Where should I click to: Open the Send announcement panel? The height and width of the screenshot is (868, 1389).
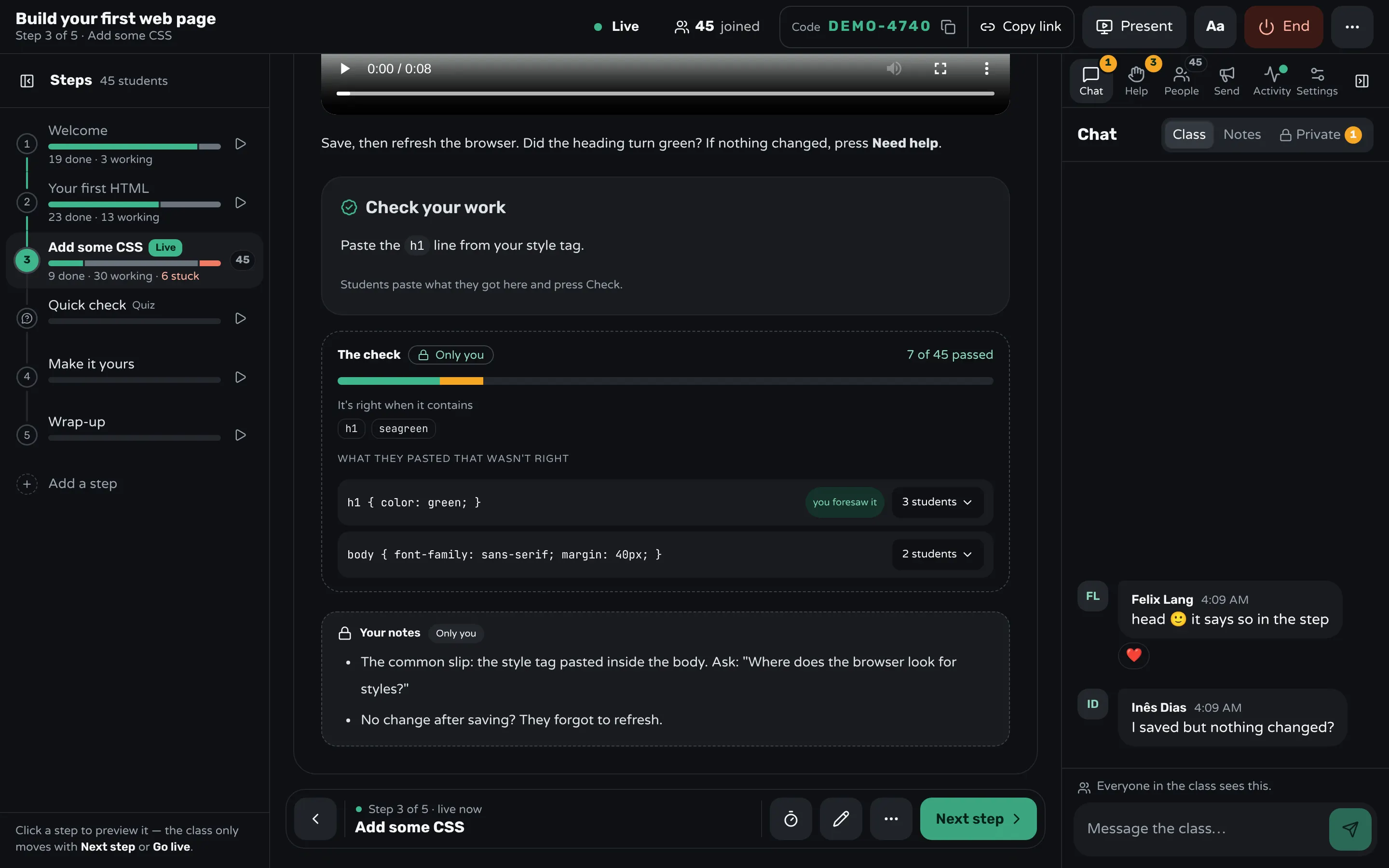click(1226, 81)
